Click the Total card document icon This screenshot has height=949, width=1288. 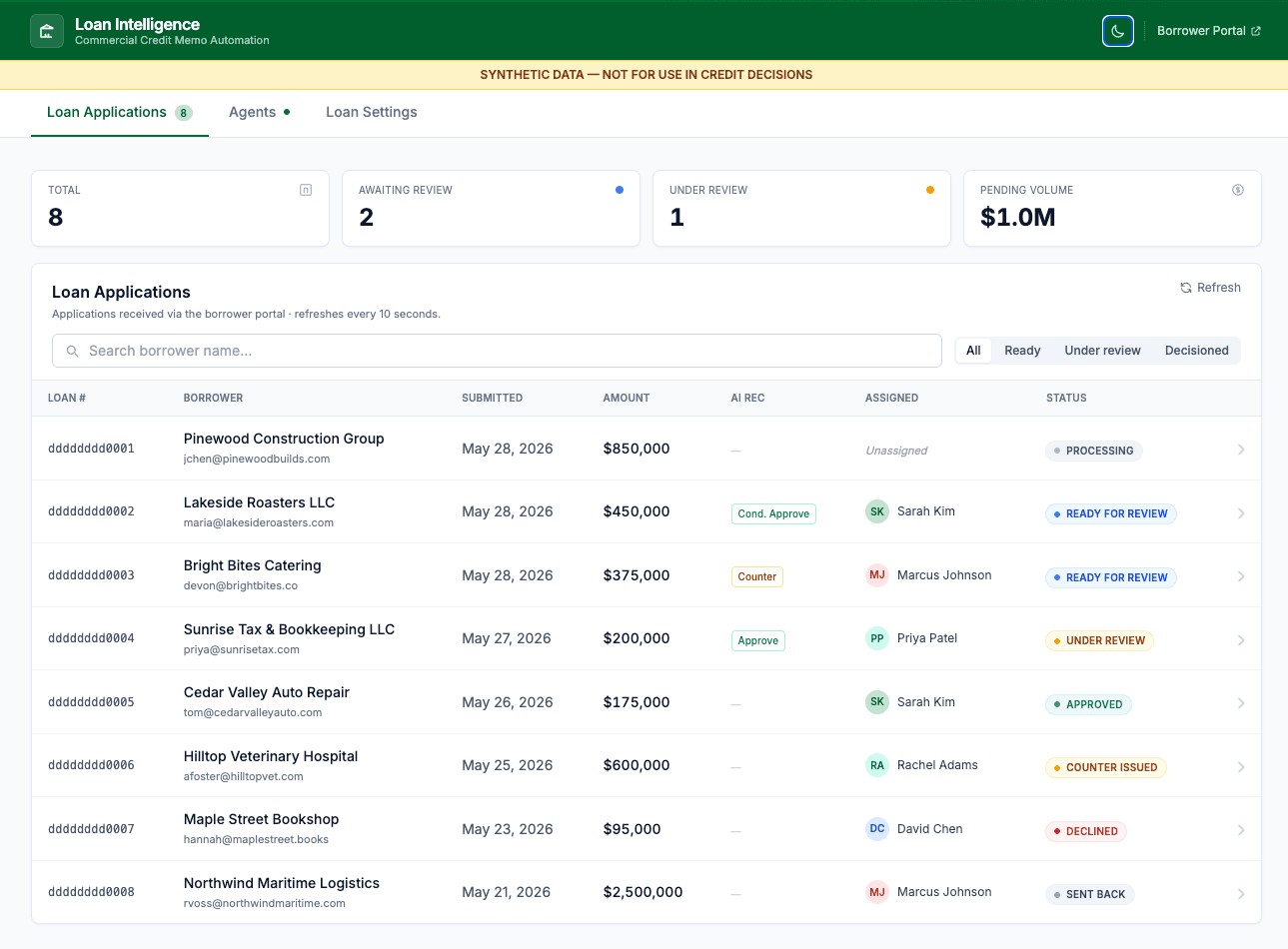(306, 190)
